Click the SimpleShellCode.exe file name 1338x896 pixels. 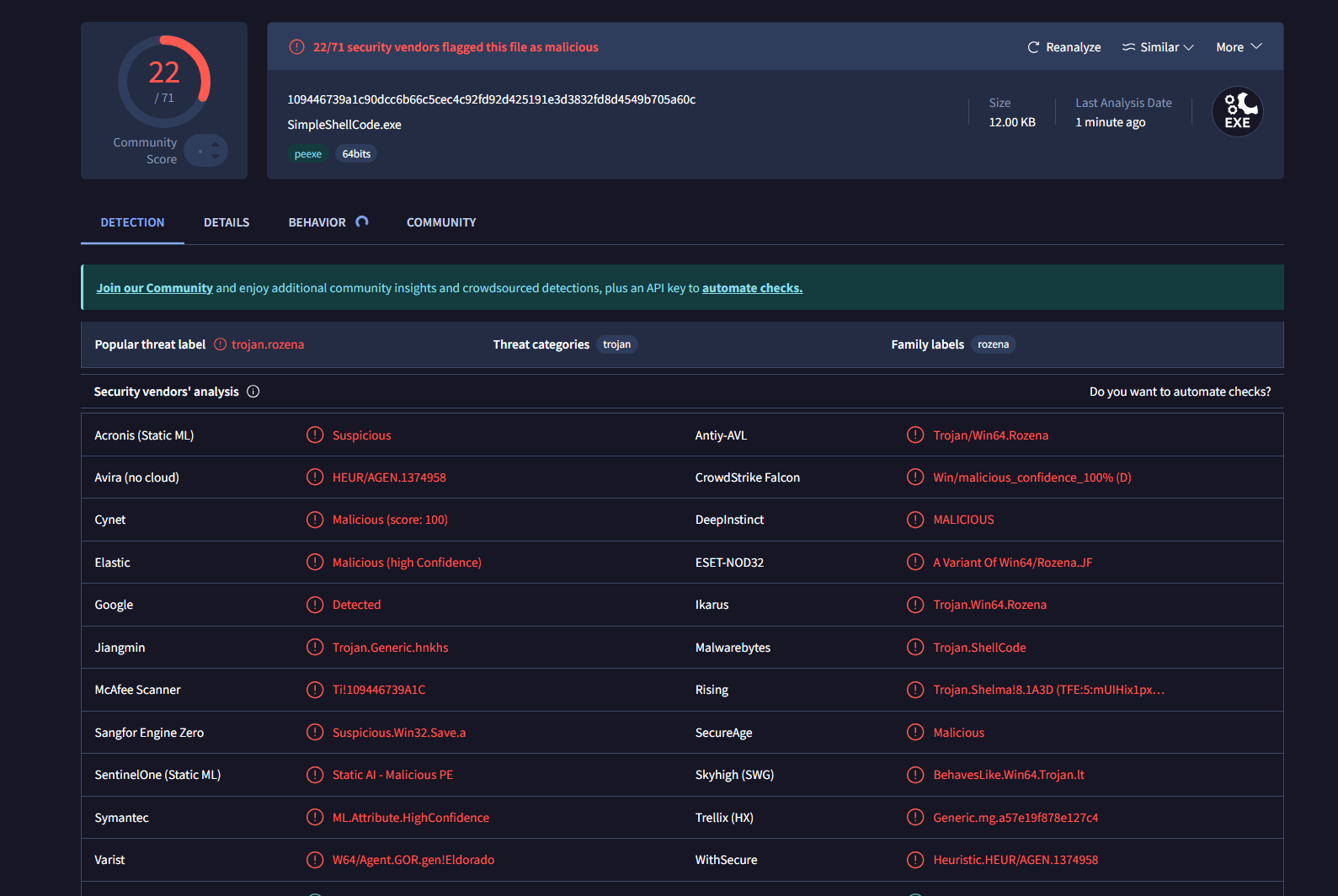[344, 125]
